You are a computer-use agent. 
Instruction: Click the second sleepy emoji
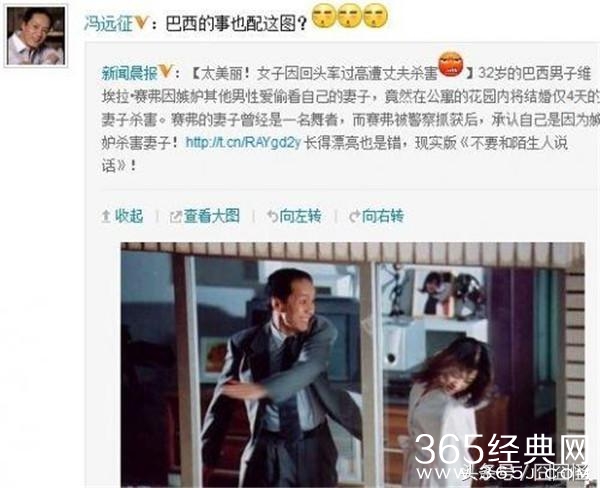click(349, 16)
